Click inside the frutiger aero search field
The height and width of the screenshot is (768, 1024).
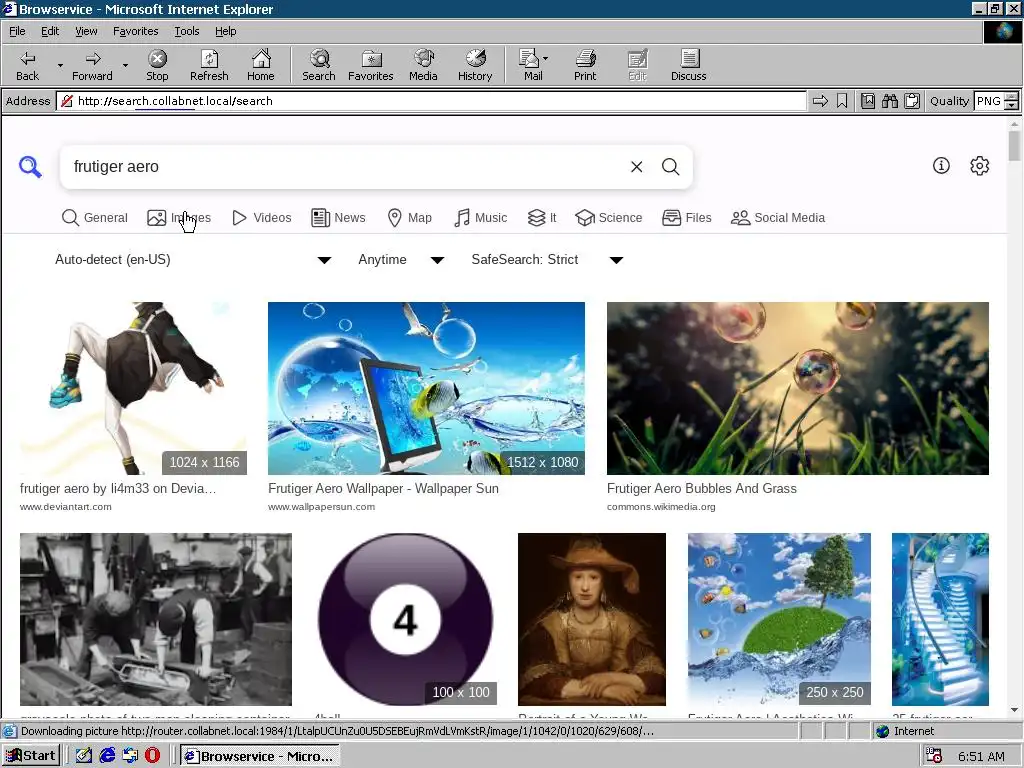[346, 167]
